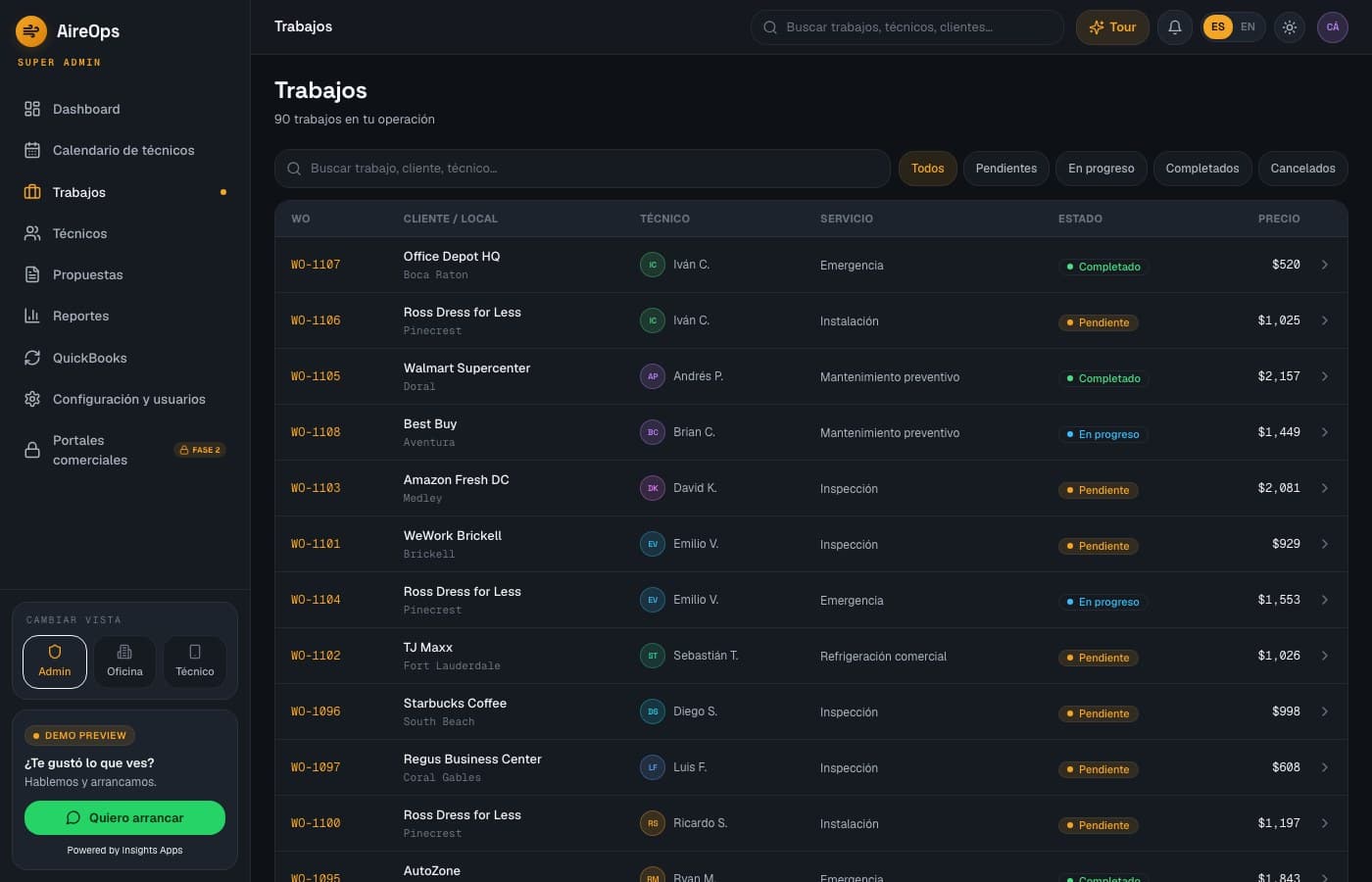1372x882 pixels.
Task: Click the Configuración gear icon
Action: click(x=32, y=399)
